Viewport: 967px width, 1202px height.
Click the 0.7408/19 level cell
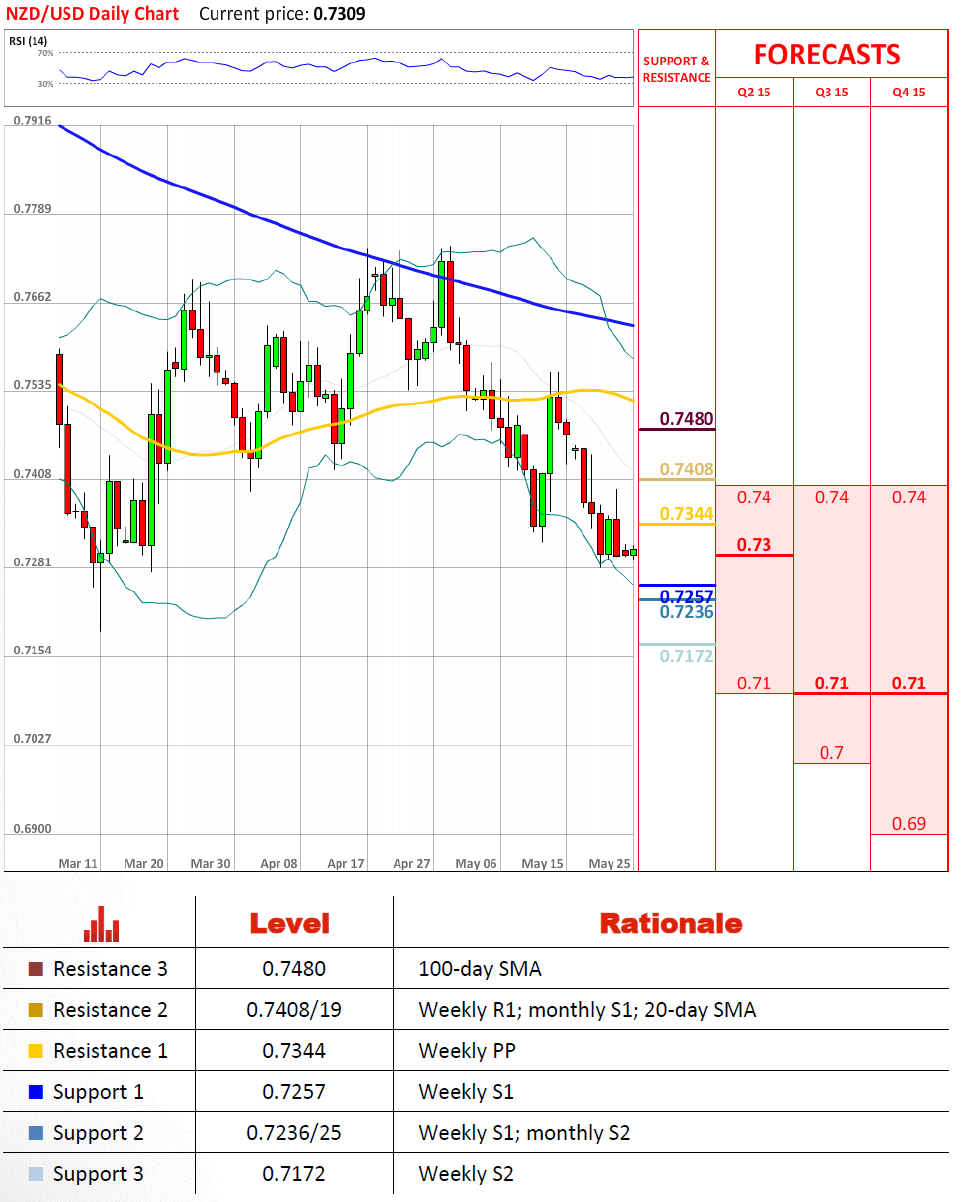point(294,1010)
